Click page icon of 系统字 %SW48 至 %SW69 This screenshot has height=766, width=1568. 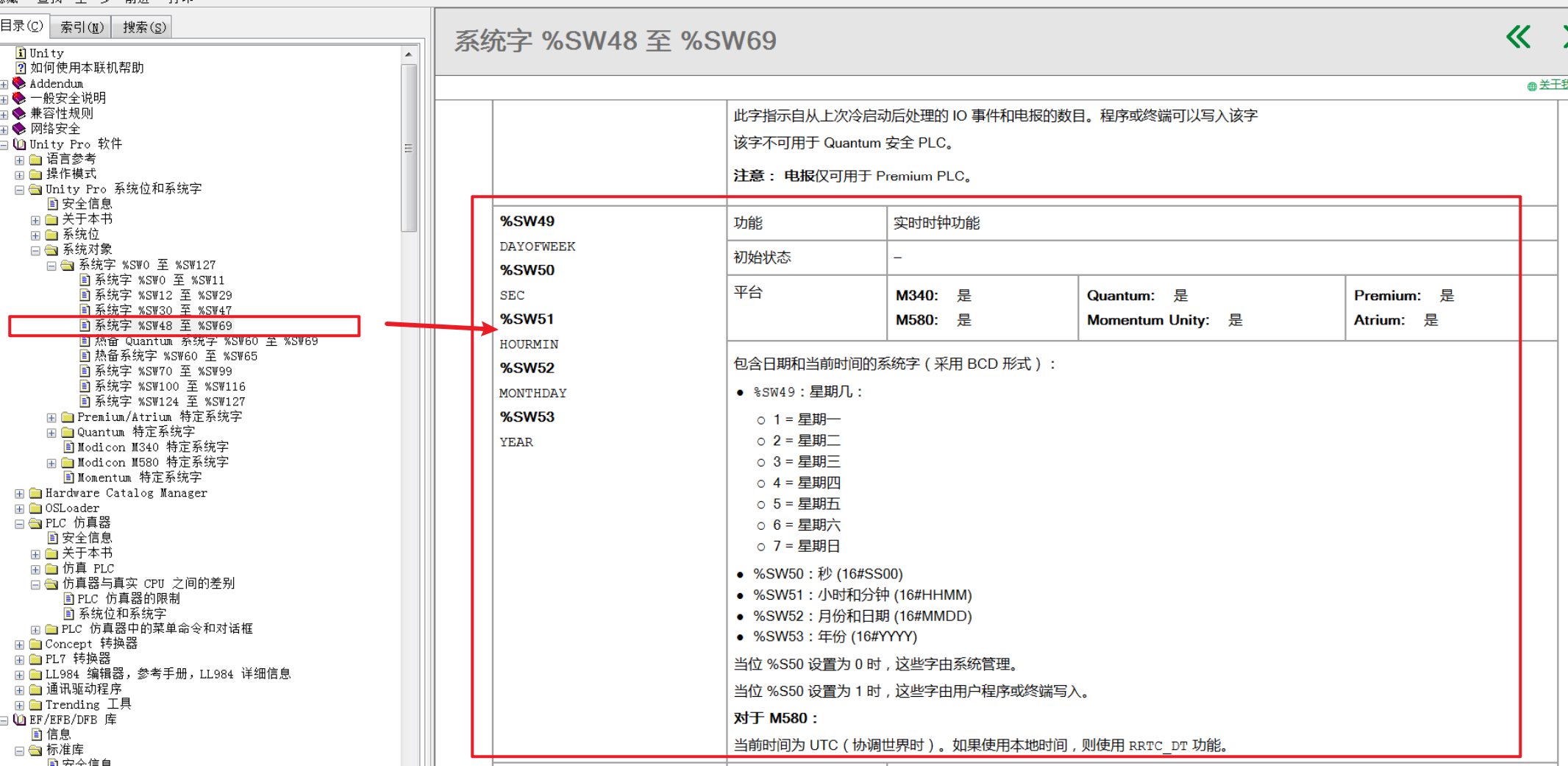85,325
